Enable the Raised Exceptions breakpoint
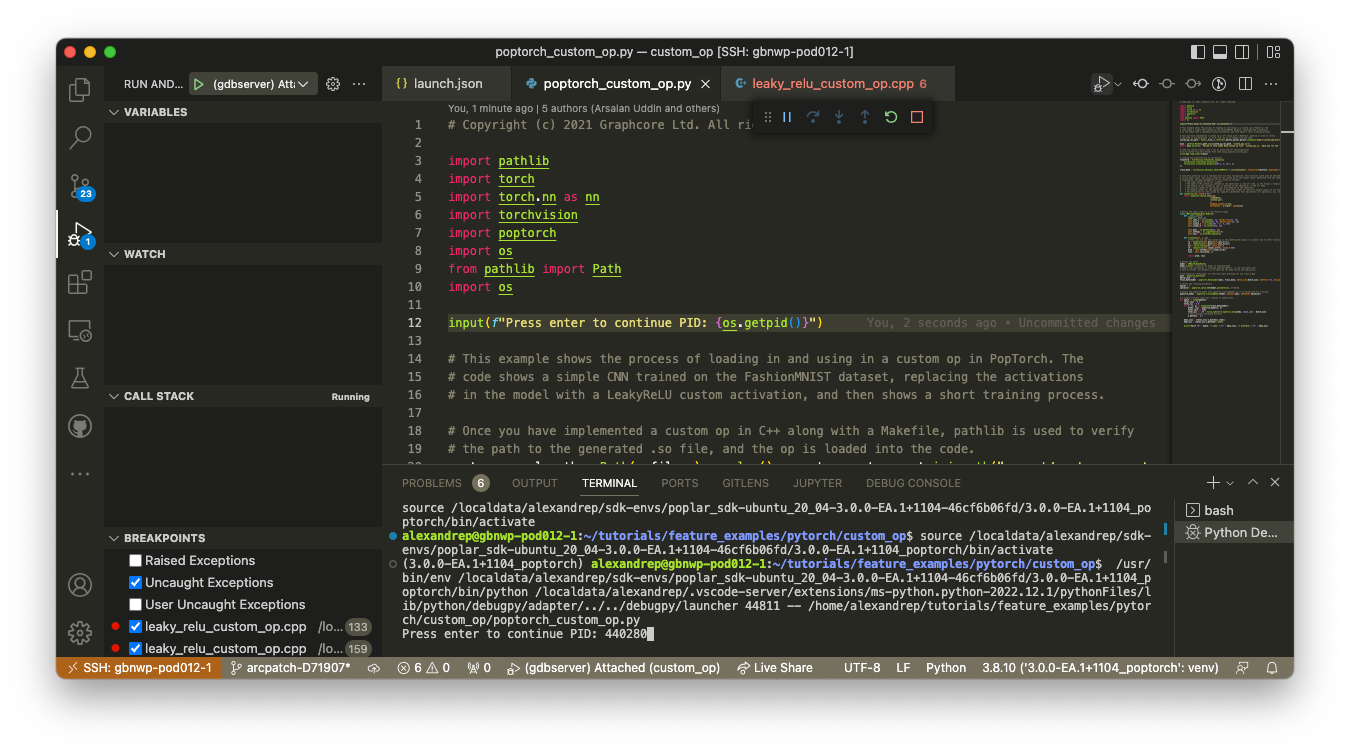 click(135, 560)
